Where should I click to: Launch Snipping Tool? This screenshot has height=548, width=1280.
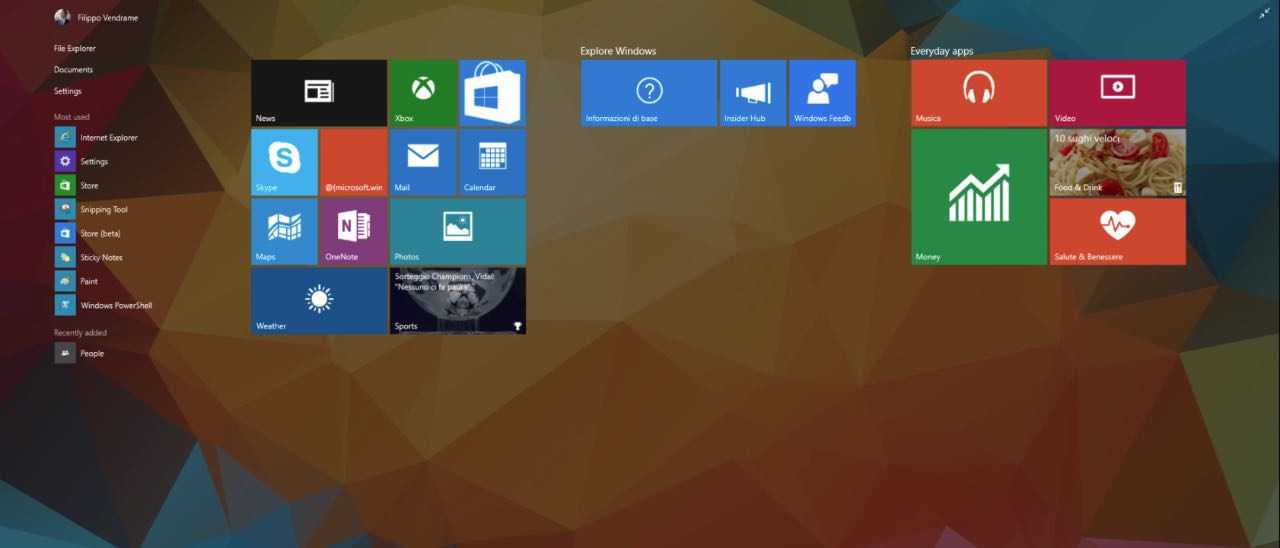[x=92, y=209]
